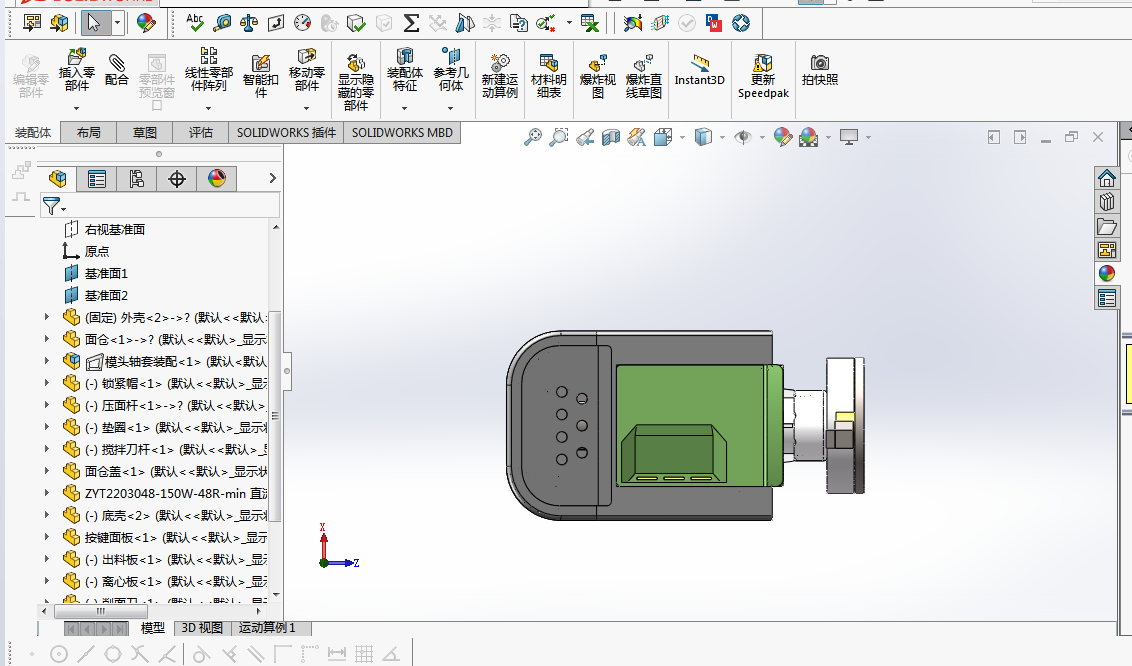Select 右视基准面 in the feature tree
This screenshot has width=1132, height=666.
[x=115, y=229]
